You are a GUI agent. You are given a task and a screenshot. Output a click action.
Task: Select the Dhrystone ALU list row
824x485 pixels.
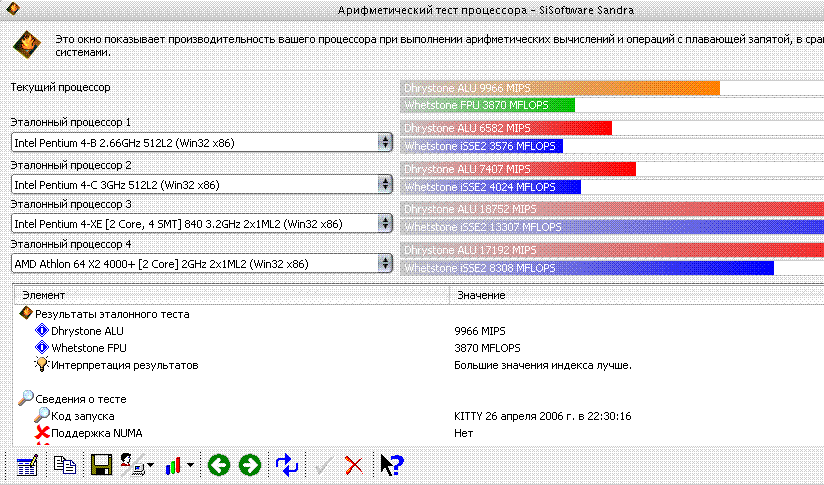419,331
